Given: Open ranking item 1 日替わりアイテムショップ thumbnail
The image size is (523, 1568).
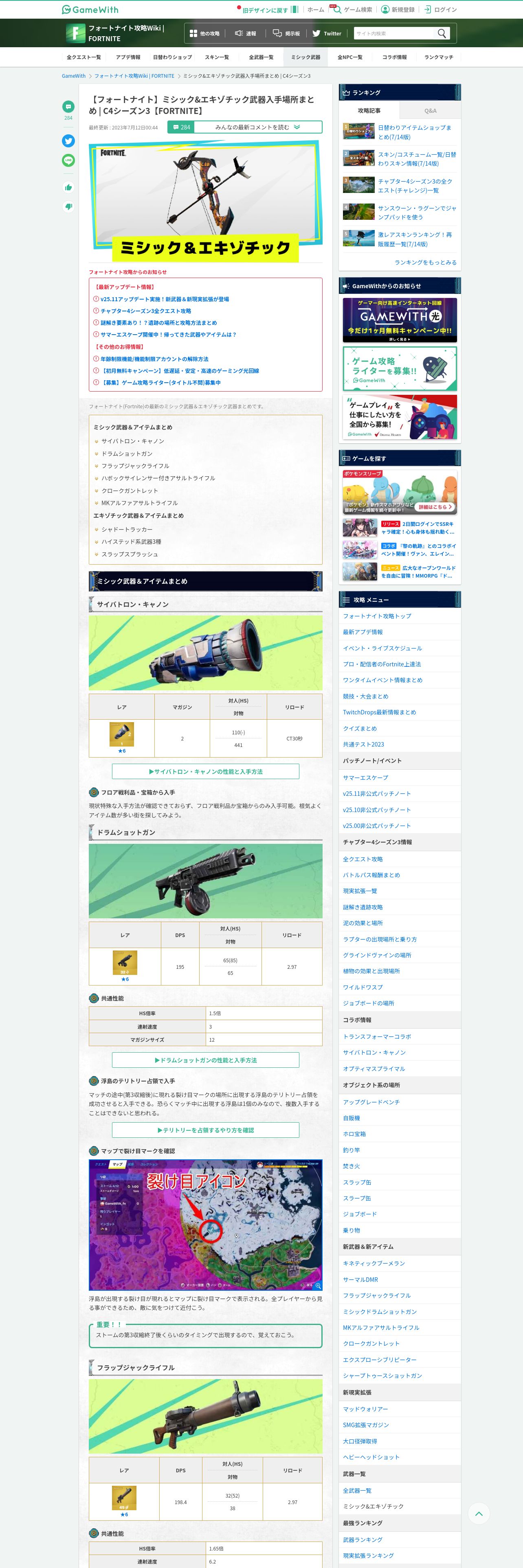Looking at the screenshot, I should point(358,131).
